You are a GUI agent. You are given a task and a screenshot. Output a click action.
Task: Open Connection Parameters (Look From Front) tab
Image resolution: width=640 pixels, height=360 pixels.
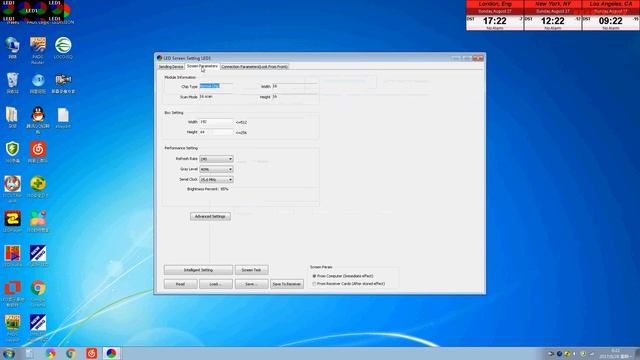pos(255,67)
